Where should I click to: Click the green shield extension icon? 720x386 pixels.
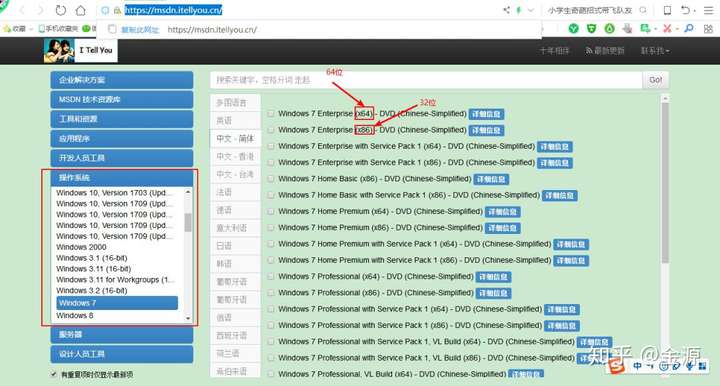[x=591, y=28]
